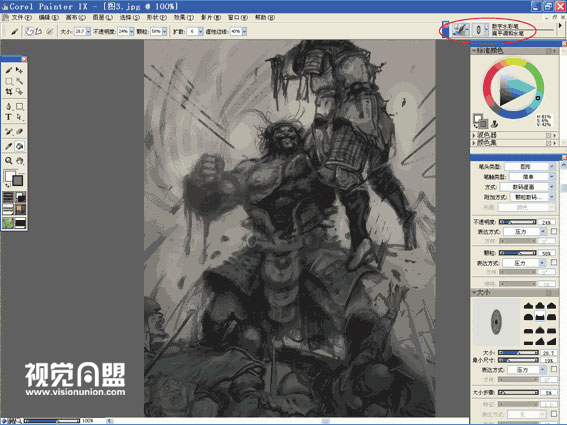
Task: Open the 图层 Layers menu
Action: tap(103, 17)
